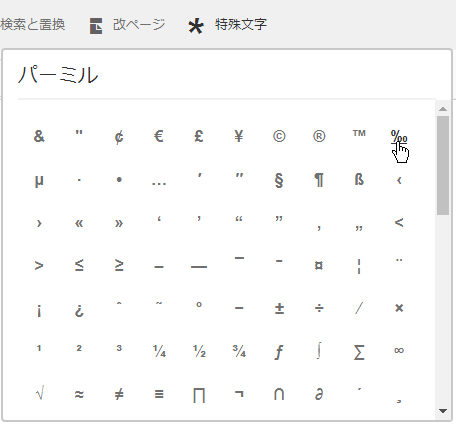Insert the ampersand & symbol
Screen dimensions: 456x424
[x=39, y=136]
